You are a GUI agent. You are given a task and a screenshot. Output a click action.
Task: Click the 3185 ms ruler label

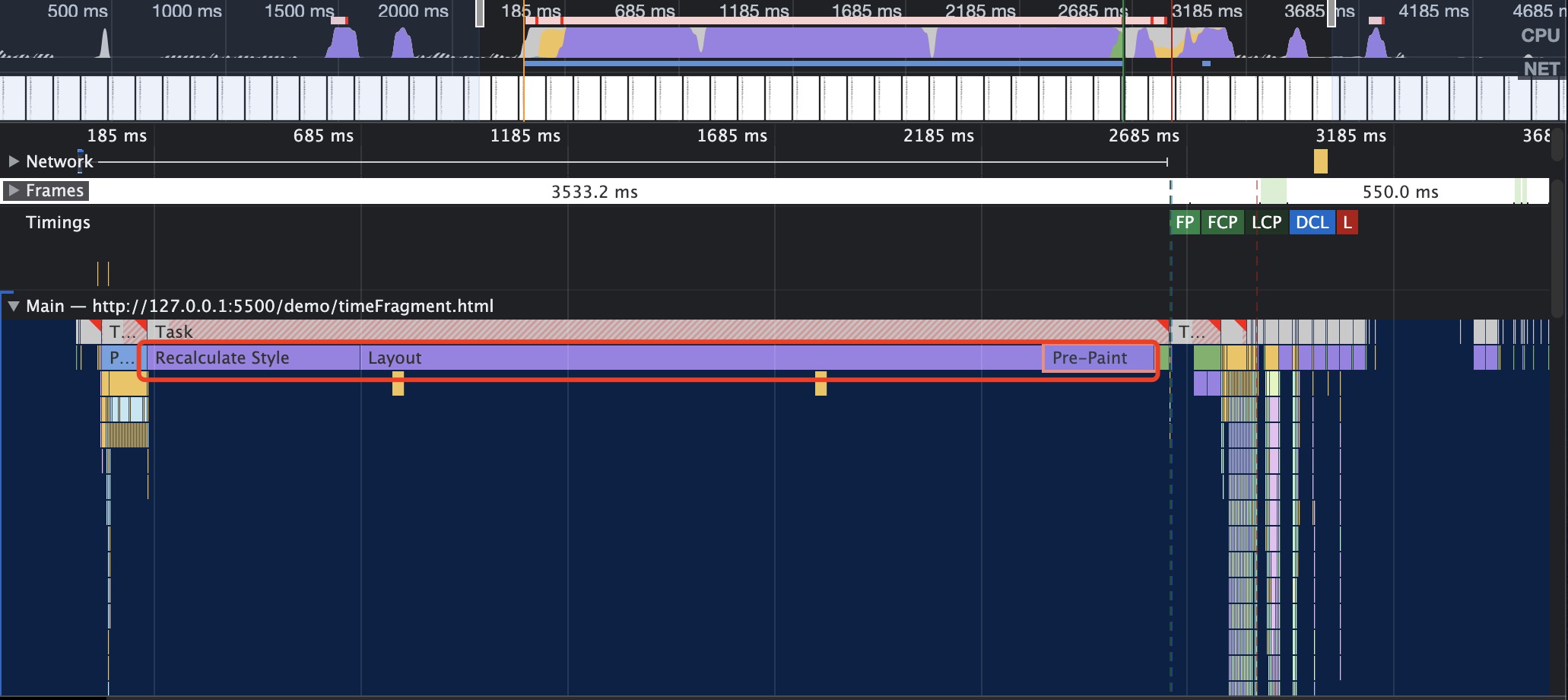point(1351,135)
